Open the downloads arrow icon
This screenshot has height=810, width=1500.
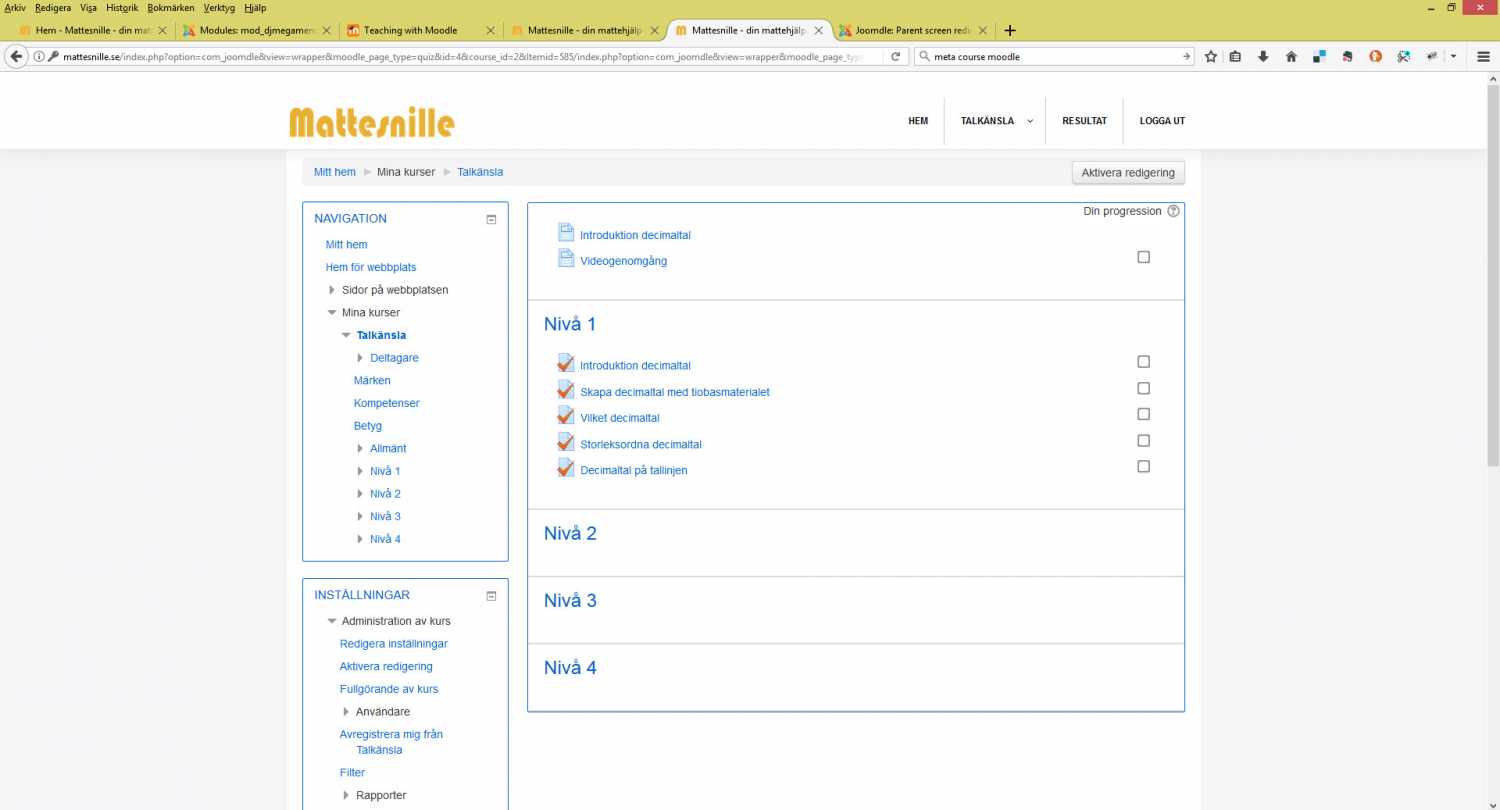[1264, 57]
